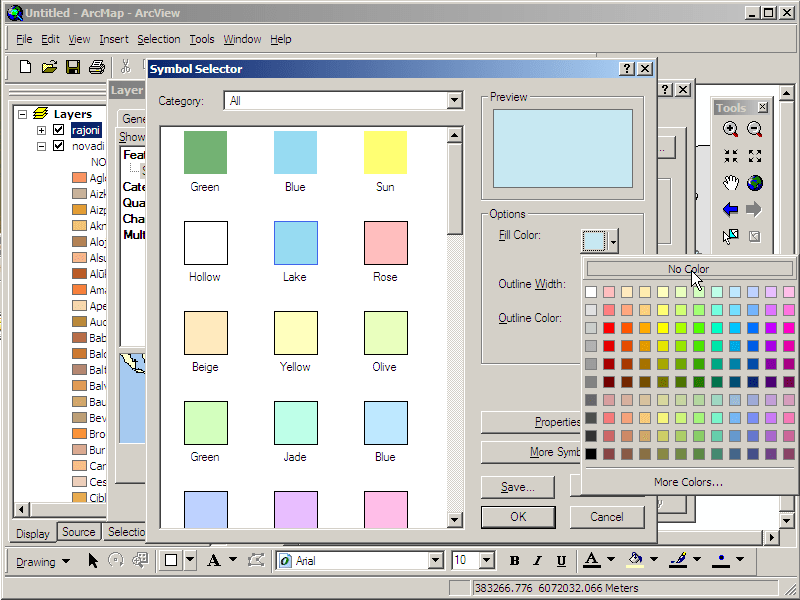
Task: Click the Fixed Zoom In icon
Action: point(731,156)
